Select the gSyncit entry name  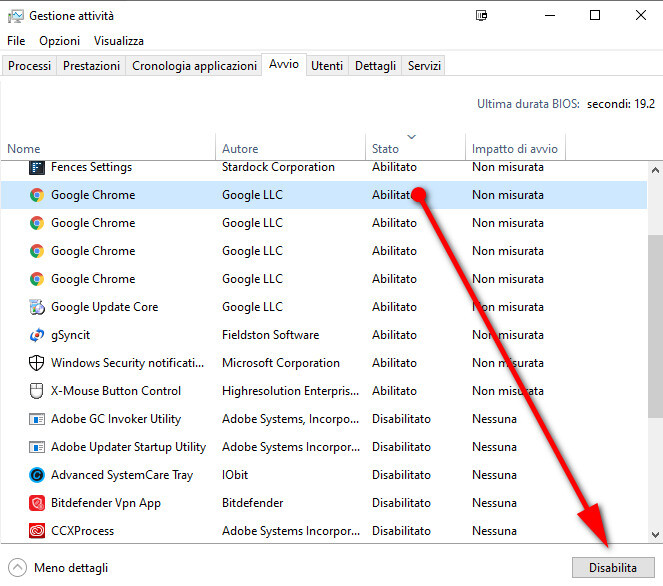click(x=70, y=335)
